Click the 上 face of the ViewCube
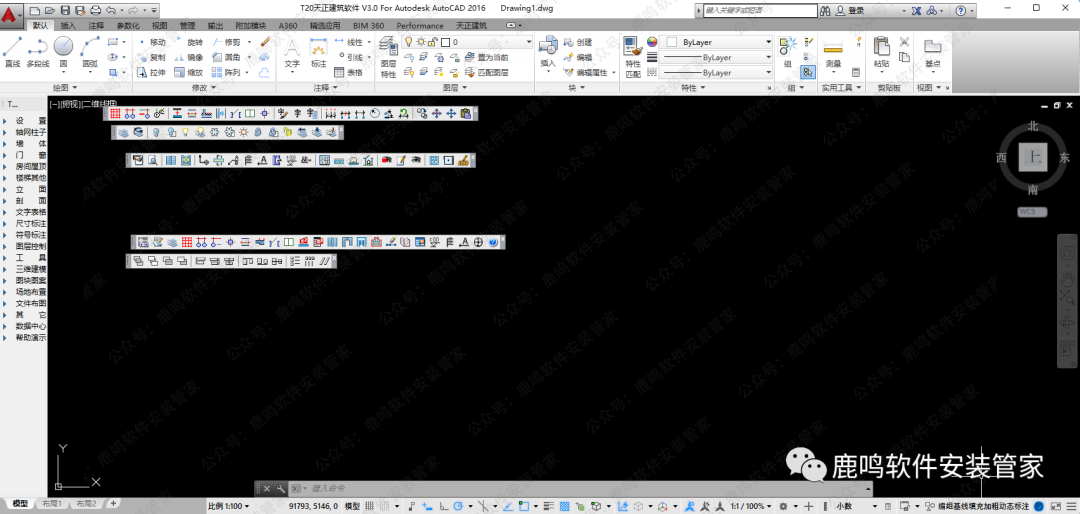1080x514 pixels. [1032, 158]
